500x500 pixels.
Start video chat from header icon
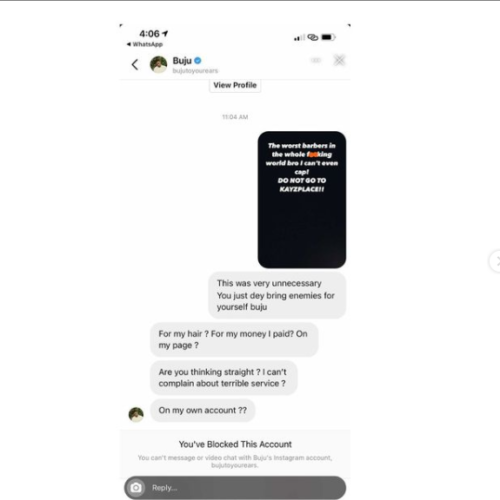coord(316,60)
